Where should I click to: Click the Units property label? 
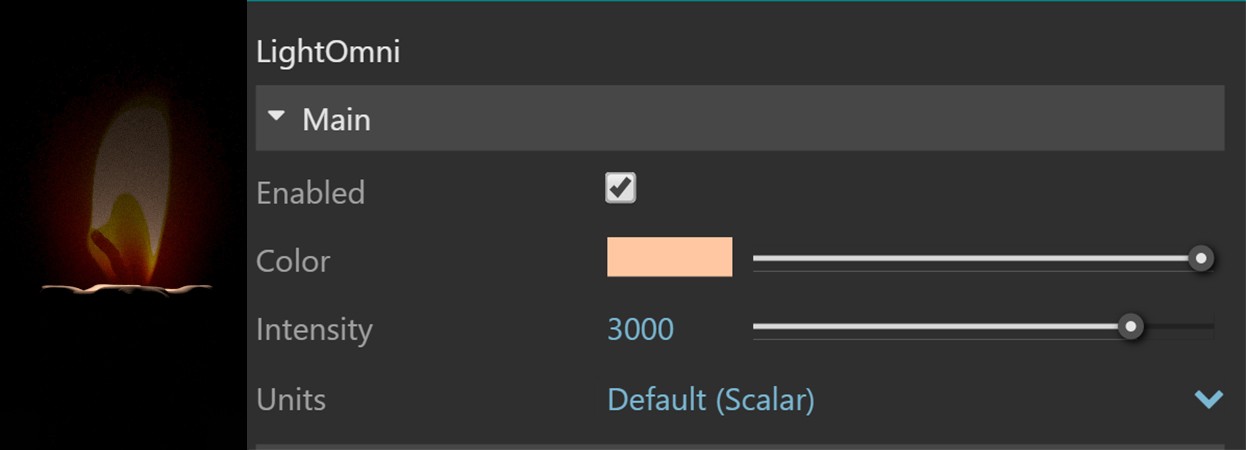pyautogui.click(x=291, y=400)
